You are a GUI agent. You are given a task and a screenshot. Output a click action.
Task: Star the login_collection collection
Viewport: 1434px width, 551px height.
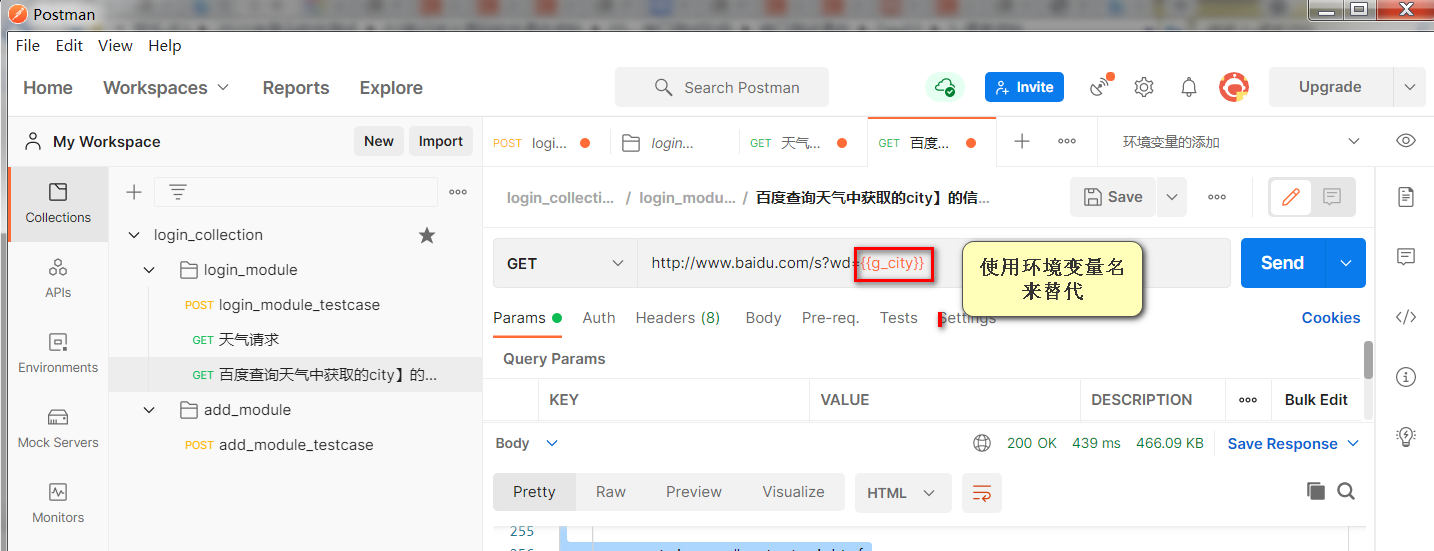[427, 235]
